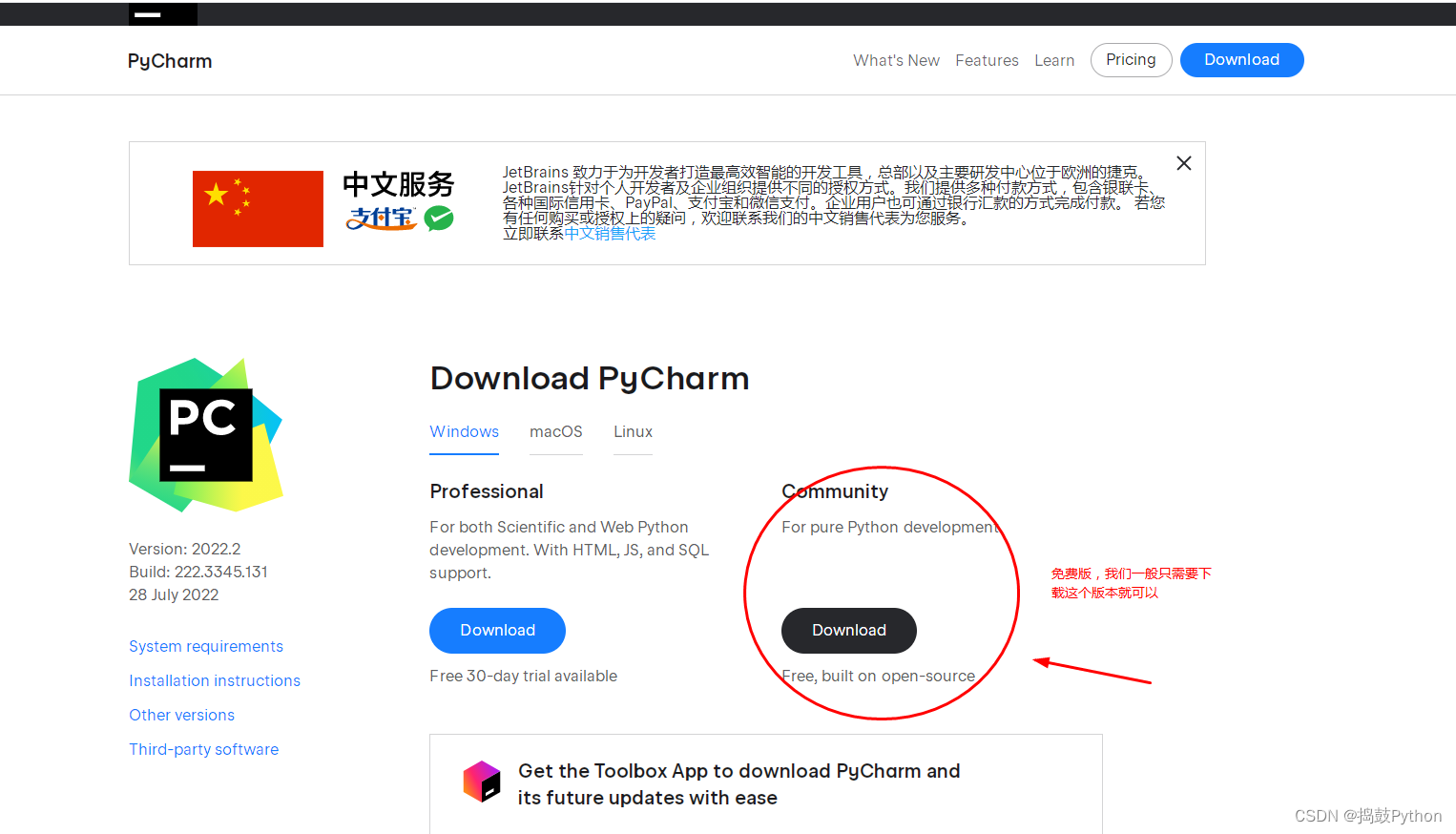Click the Toolbox App icon

(x=482, y=782)
